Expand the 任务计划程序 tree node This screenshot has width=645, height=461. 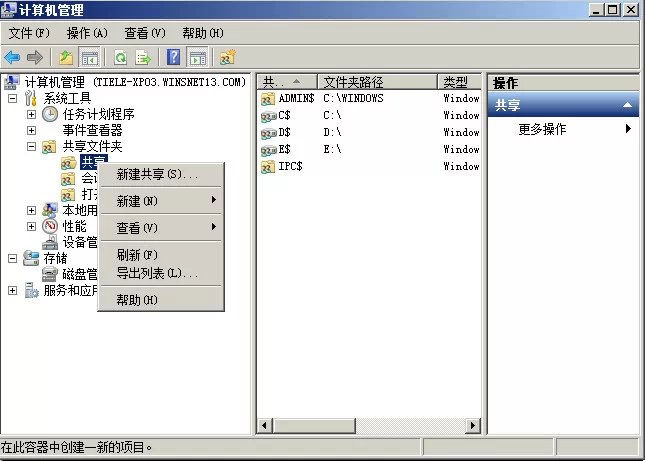tap(31, 114)
